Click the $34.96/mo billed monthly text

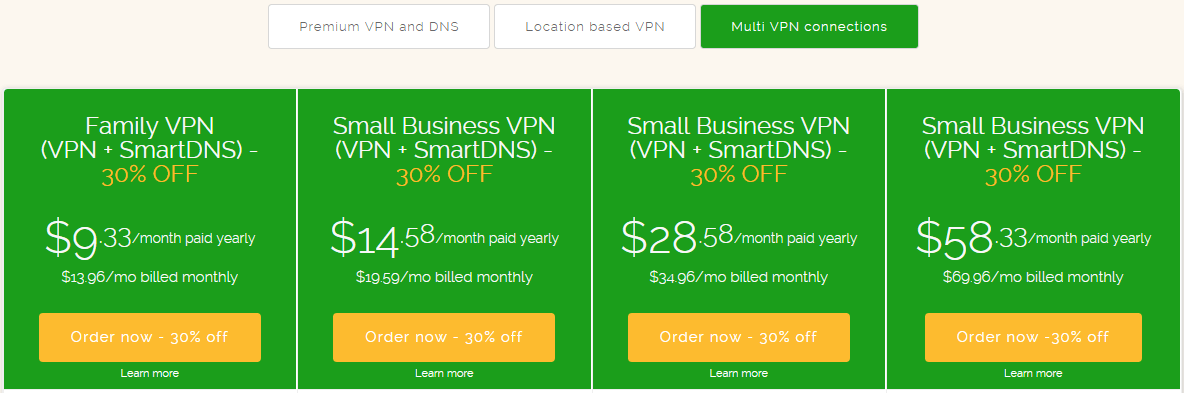(x=738, y=277)
